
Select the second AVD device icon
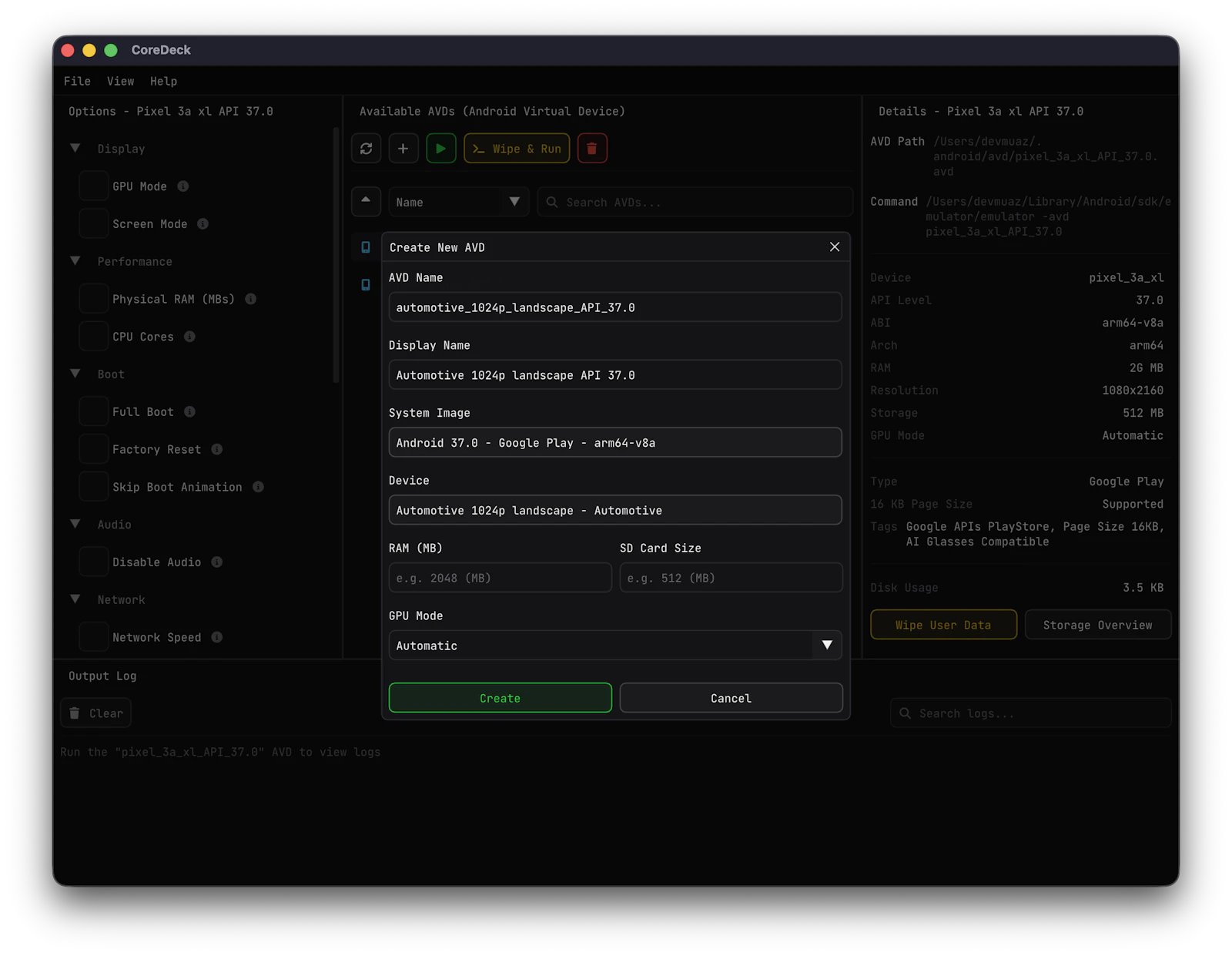click(x=366, y=285)
